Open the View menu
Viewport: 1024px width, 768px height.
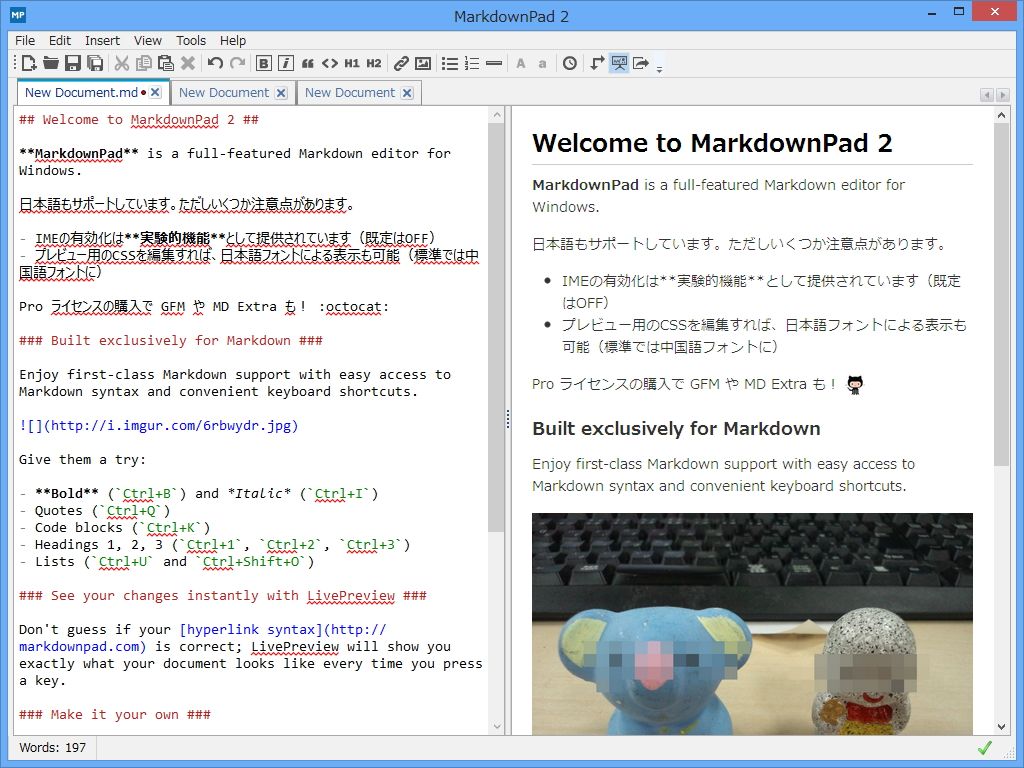(147, 41)
